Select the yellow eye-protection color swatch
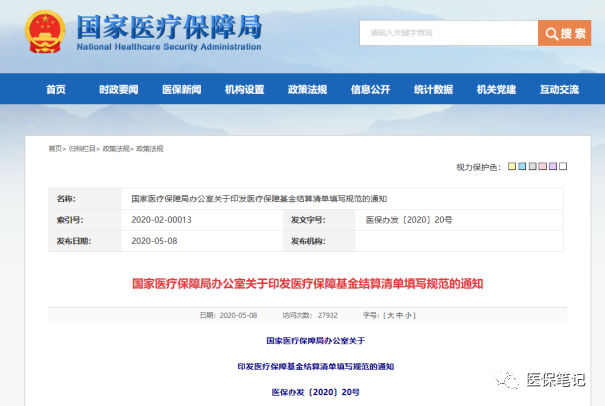The image size is (605, 406). click(512, 166)
